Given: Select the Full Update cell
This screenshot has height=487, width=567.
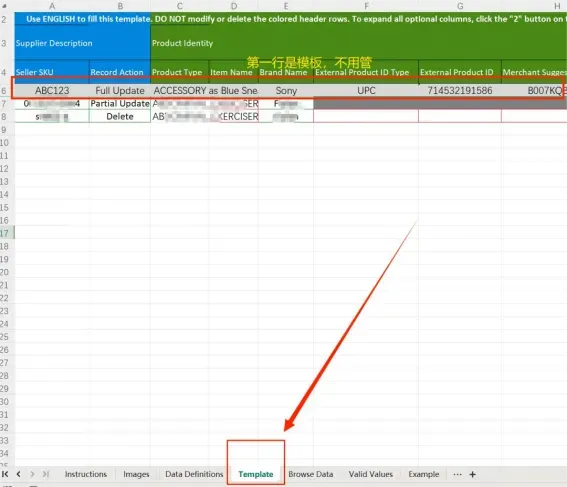Looking at the screenshot, I should point(120,90).
